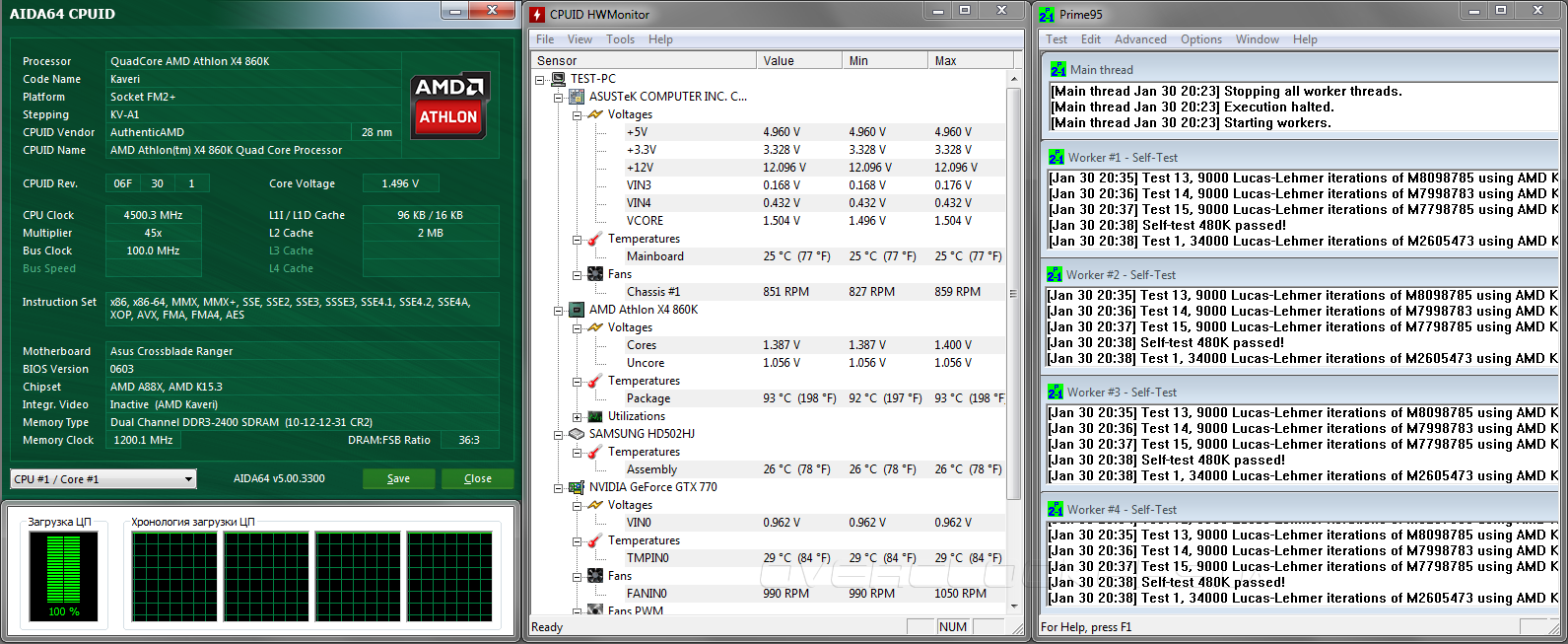This screenshot has width=1568, height=644.
Task: Click the AMD Athlon logo in AIDA64 CPUID
Action: click(x=448, y=105)
